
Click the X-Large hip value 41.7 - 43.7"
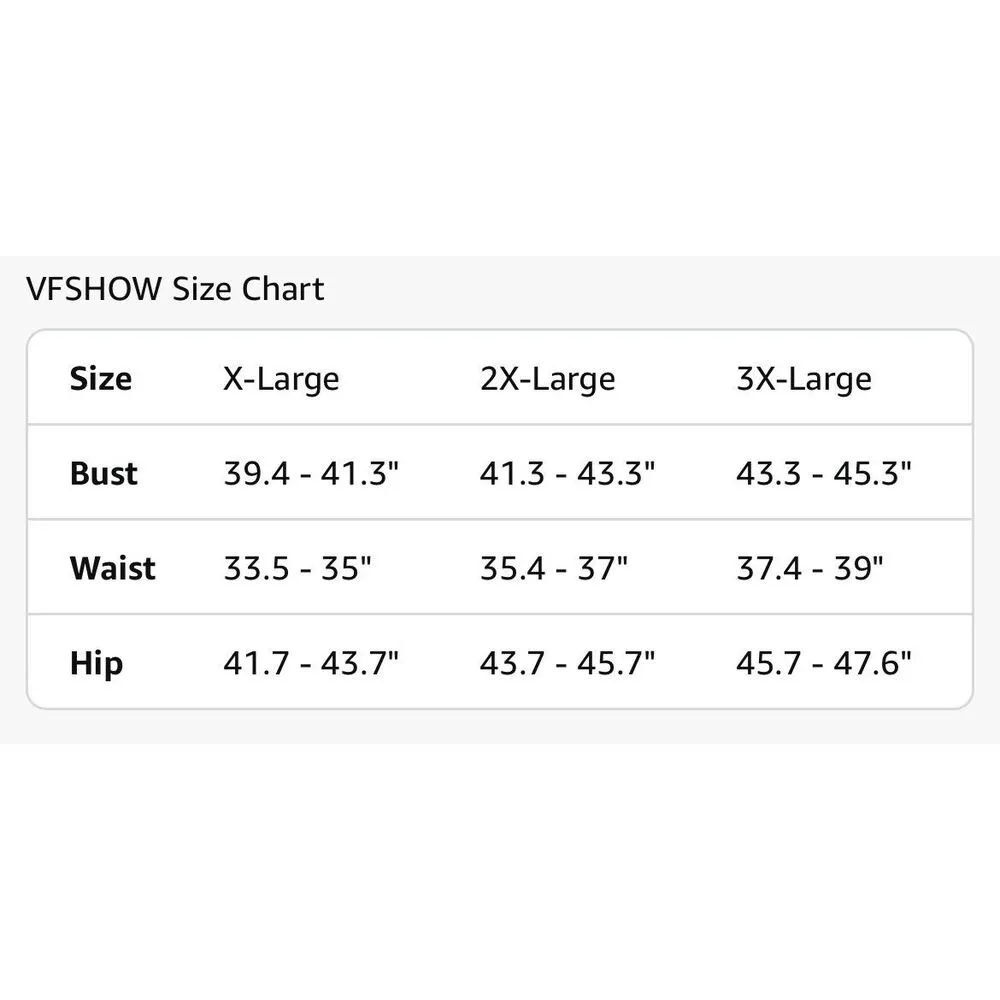(311, 663)
